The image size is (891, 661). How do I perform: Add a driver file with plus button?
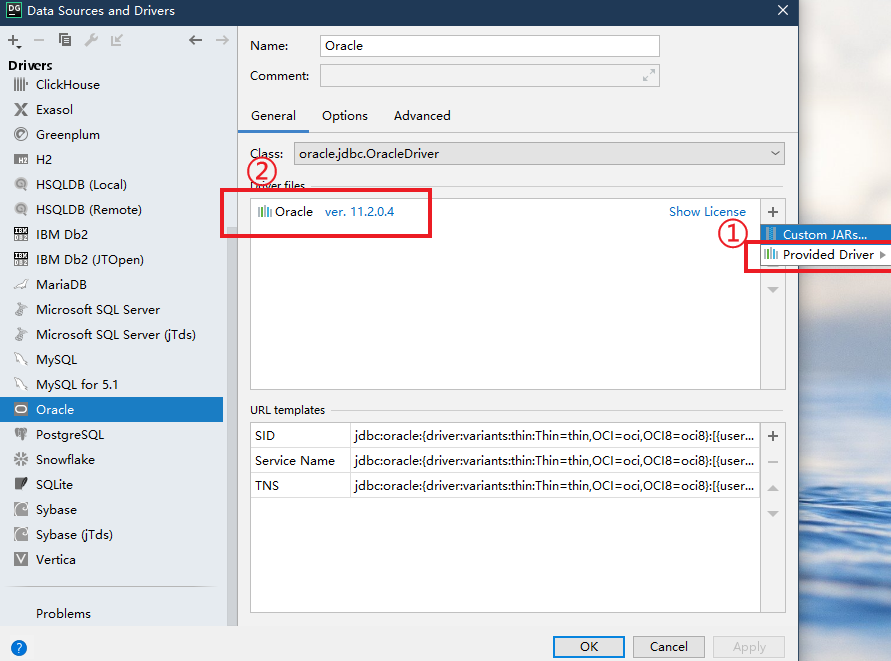coord(773,212)
